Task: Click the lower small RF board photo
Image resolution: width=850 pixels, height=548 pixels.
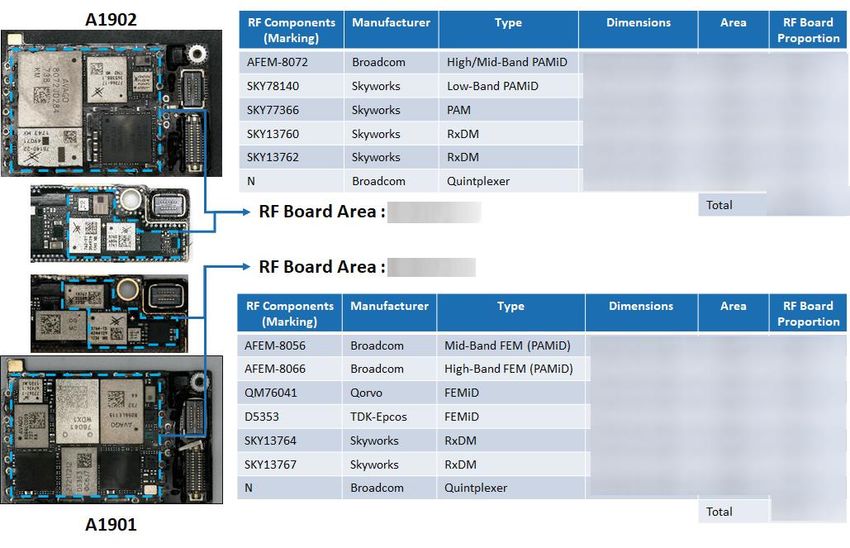Action: click(x=110, y=314)
